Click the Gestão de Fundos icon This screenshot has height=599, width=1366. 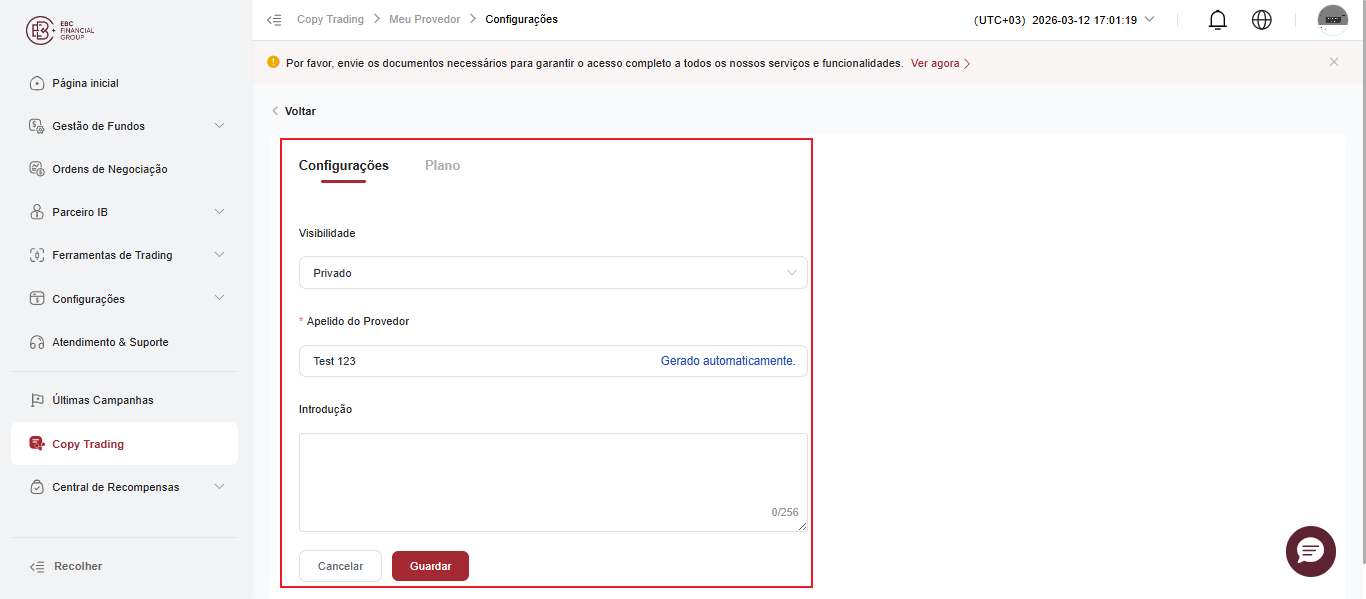coord(37,126)
